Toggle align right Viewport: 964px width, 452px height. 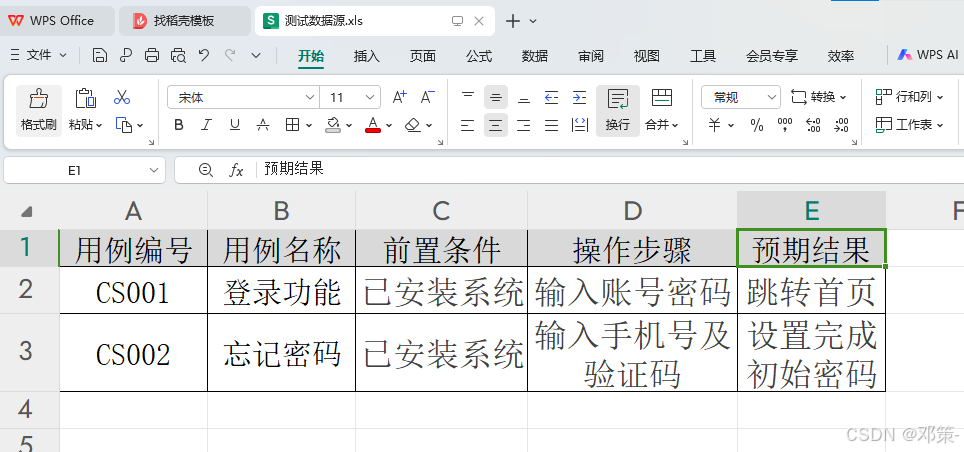tap(524, 125)
